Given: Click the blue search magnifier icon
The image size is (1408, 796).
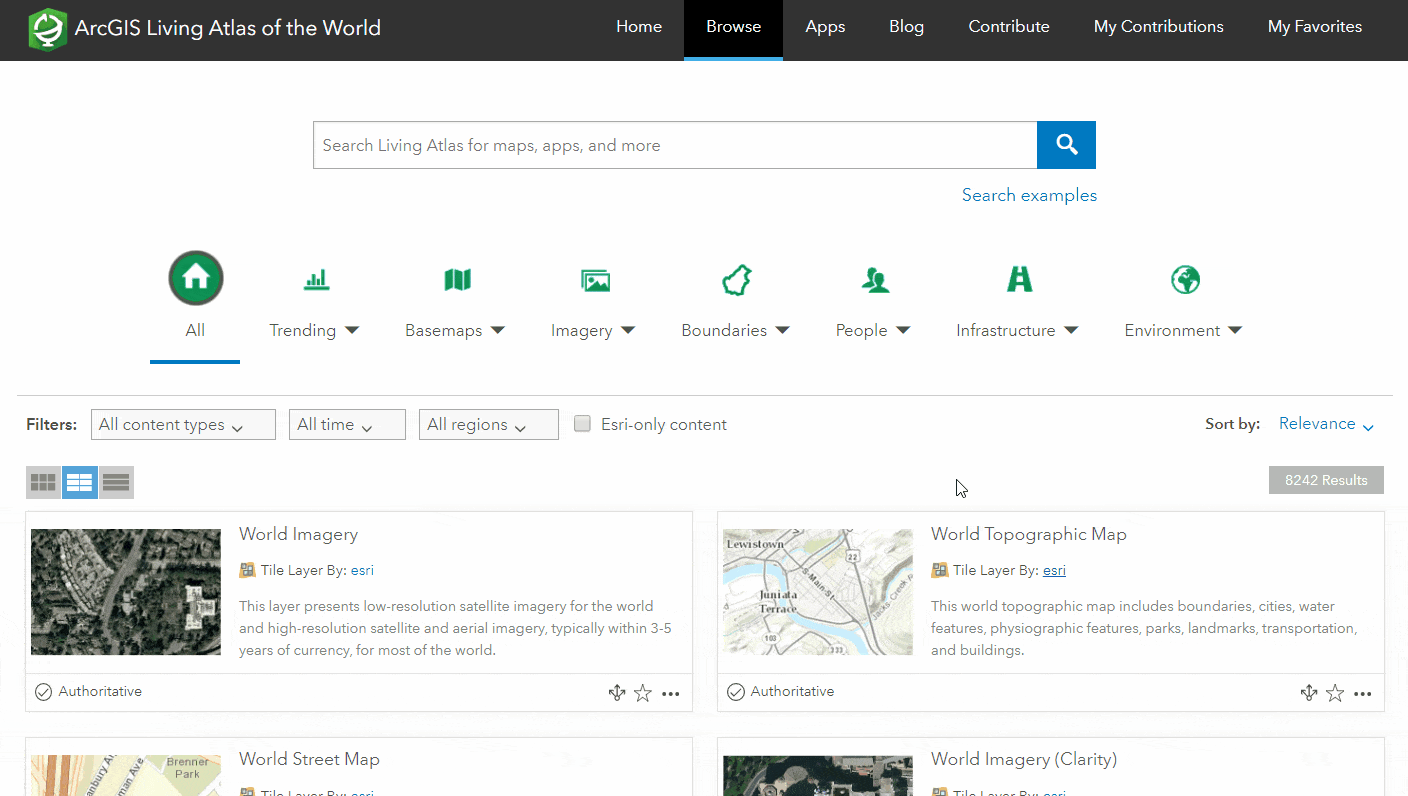Looking at the screenshot, I should pyautogui.click(x=1066, y=144).
